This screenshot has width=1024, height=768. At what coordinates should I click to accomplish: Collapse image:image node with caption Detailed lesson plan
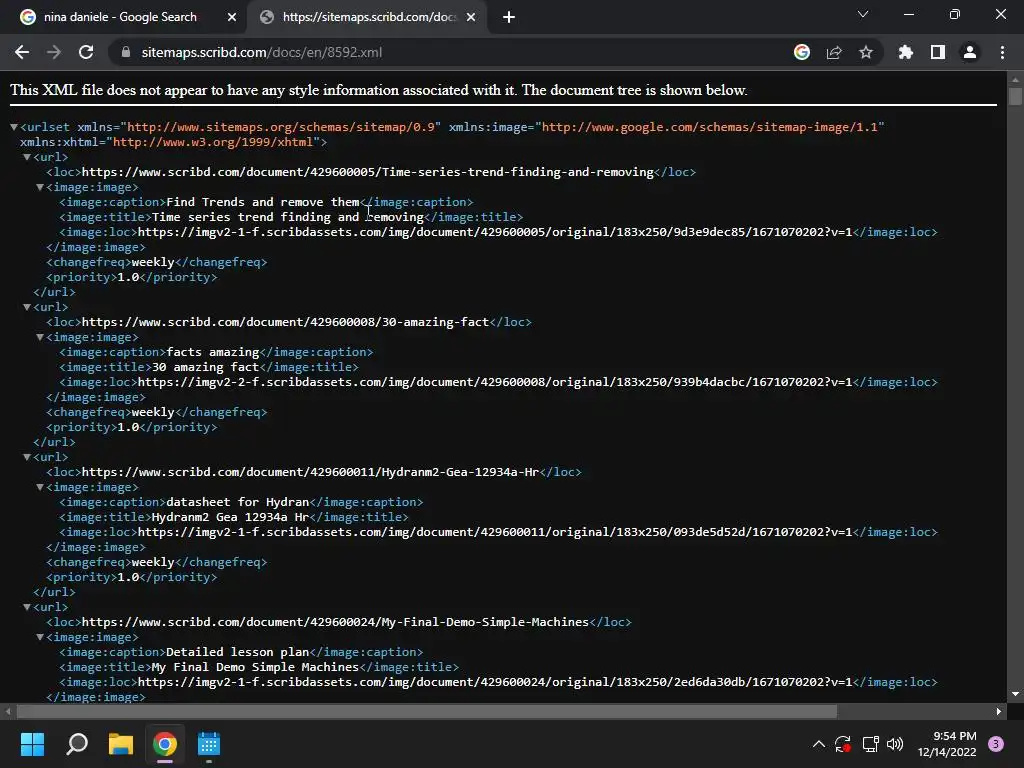point(40,637)
